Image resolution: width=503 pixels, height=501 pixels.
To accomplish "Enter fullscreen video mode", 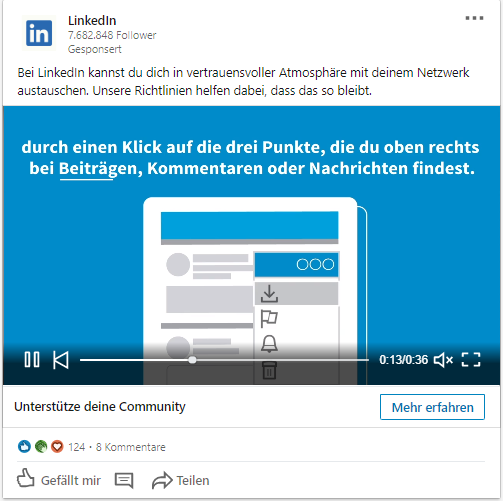I will point(471,360).
